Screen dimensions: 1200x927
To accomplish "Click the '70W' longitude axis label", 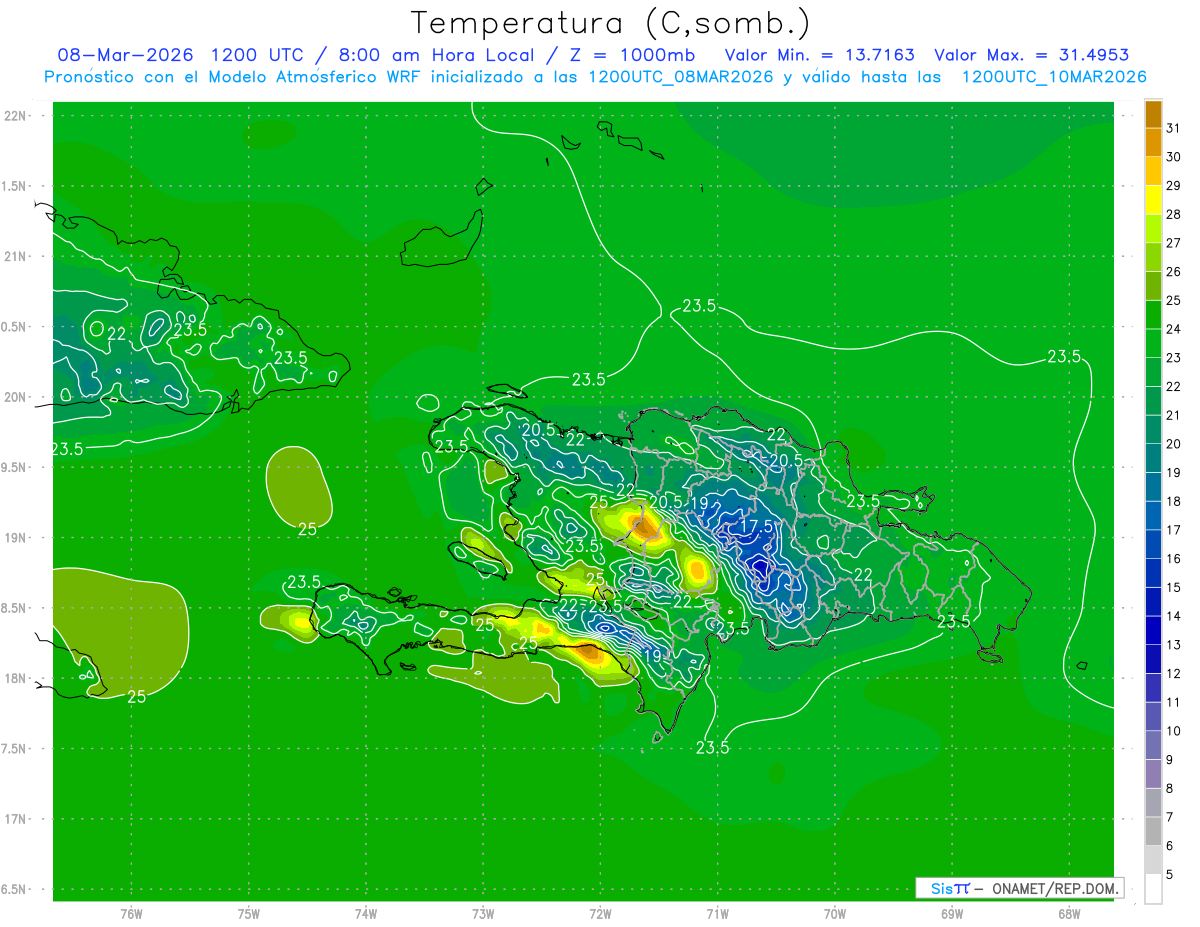I will (835, 914).
